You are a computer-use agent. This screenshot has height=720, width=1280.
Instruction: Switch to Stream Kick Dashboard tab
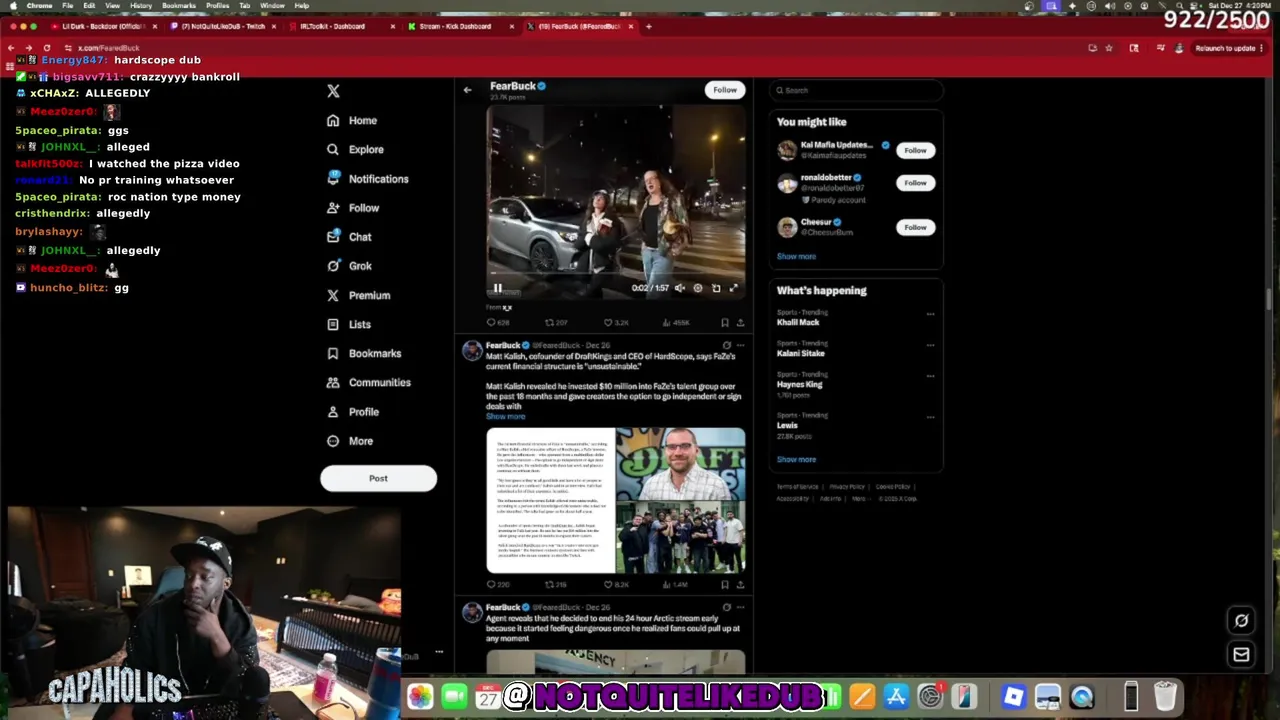click(461, 26)
